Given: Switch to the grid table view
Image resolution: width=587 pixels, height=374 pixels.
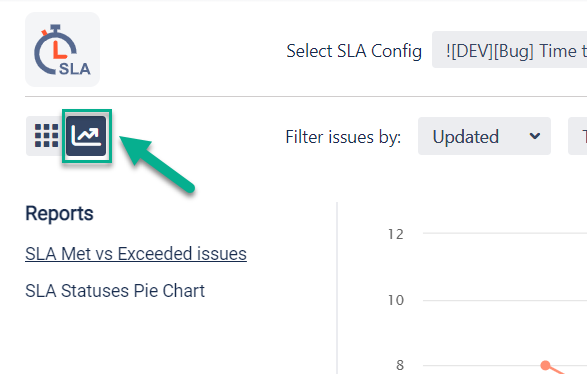Looking at the screenshot, I should pos(46,136).
